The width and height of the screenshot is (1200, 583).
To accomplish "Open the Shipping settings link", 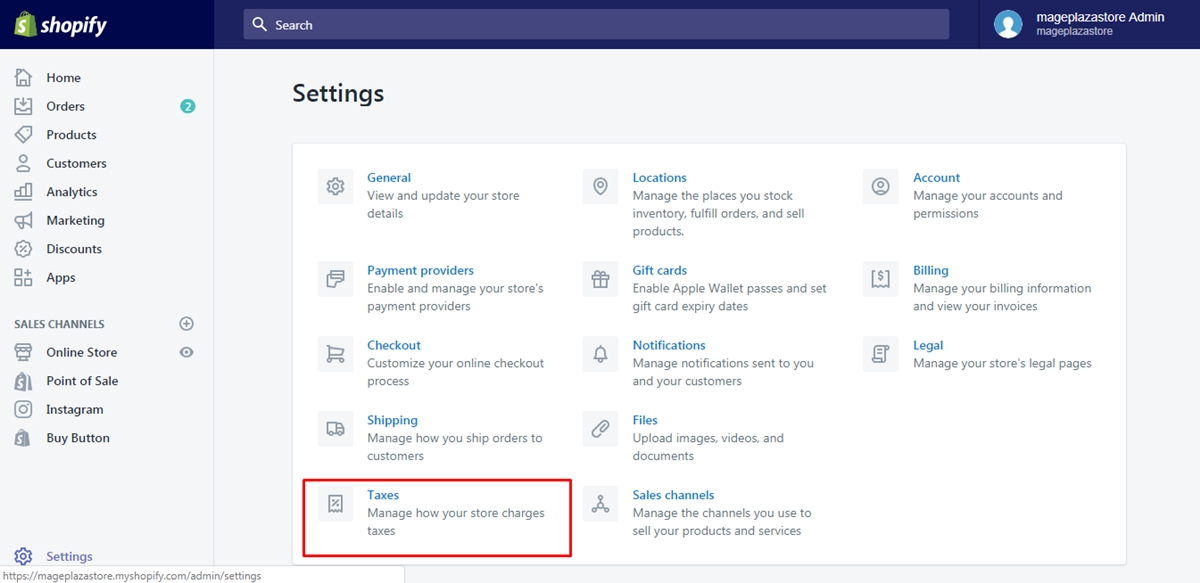I will (x=392, y=420).
